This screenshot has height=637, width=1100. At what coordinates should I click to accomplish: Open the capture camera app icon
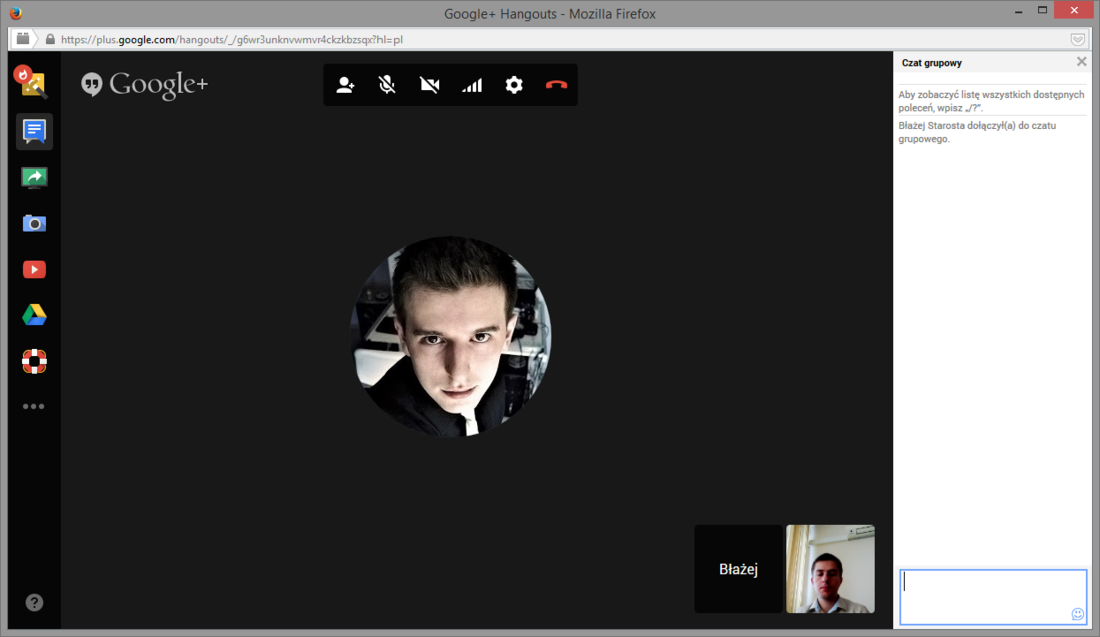(34, 223)
